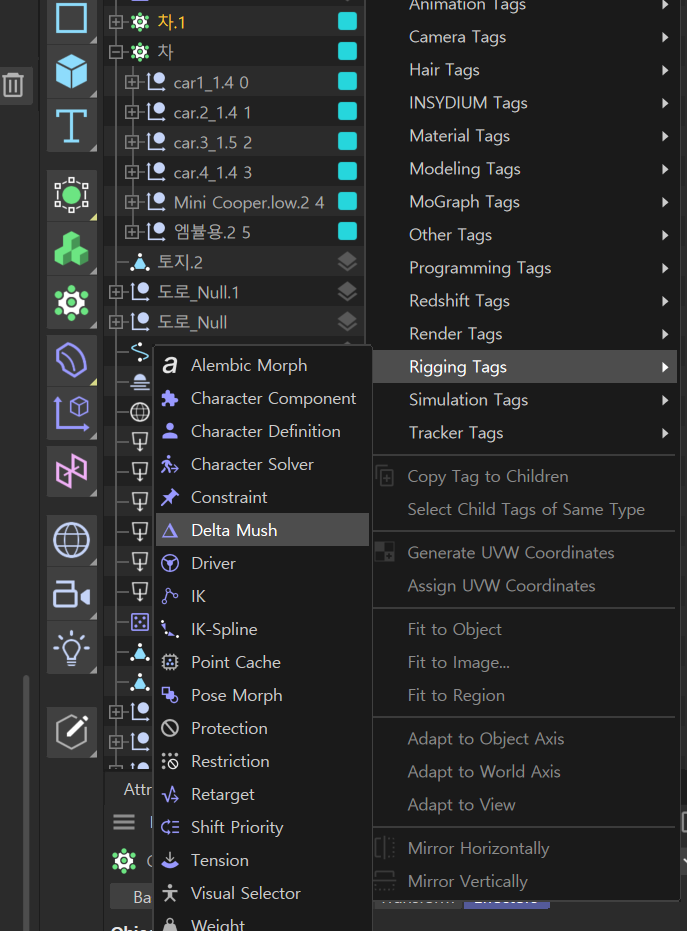Click the Light bulb icon in toolbar
The image size is (687, 931).
pos(72,649)
